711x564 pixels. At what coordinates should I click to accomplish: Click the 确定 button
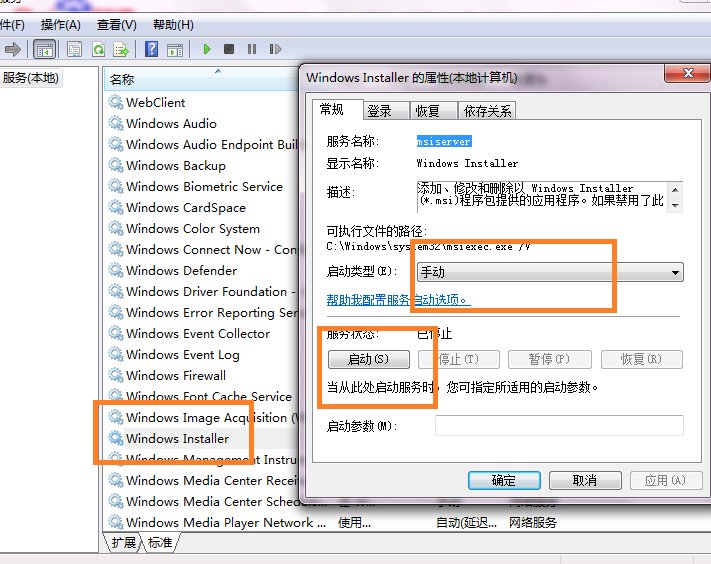tap(504, 480)
